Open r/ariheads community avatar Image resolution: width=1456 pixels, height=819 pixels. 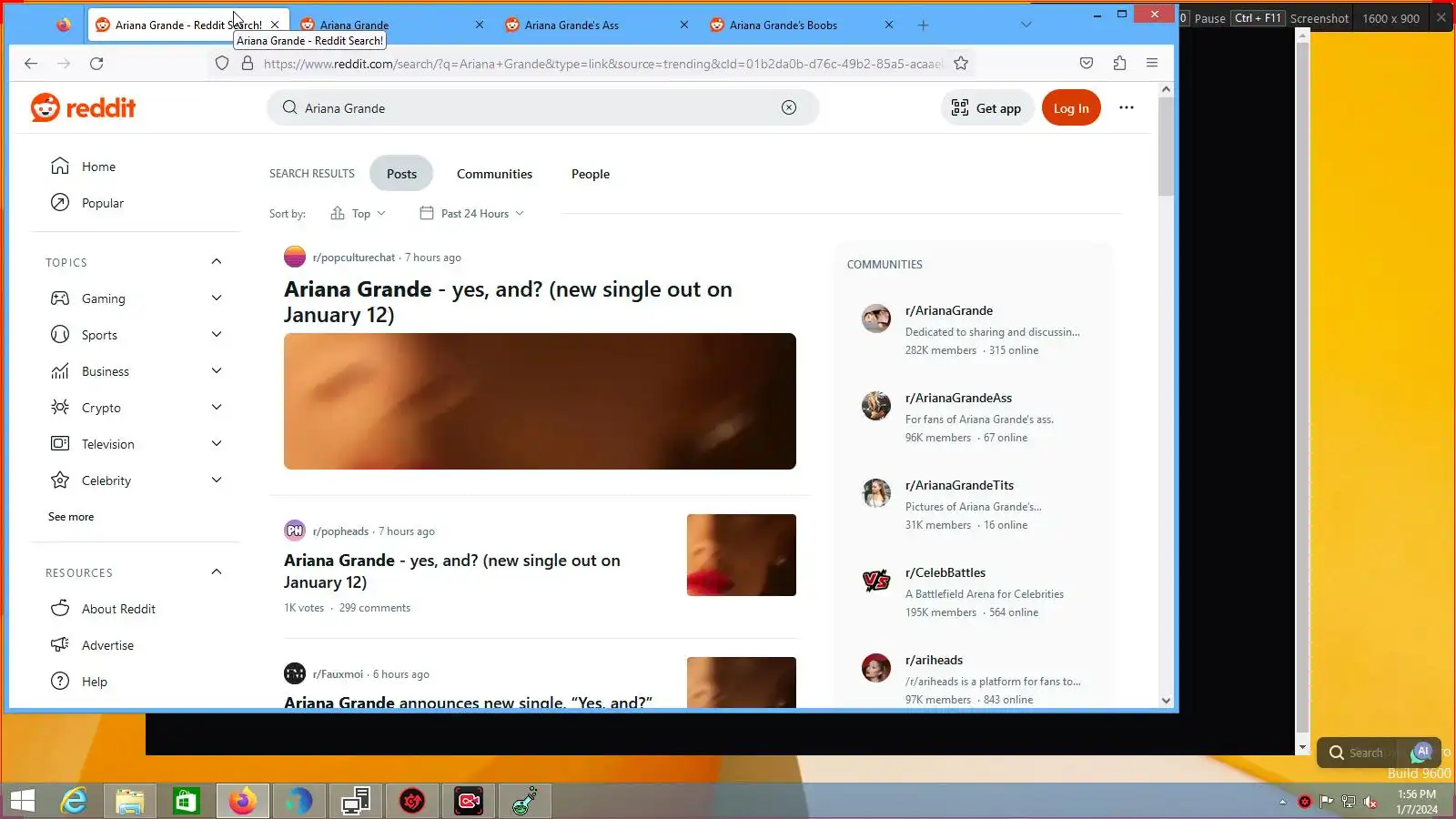coord(876,668)
